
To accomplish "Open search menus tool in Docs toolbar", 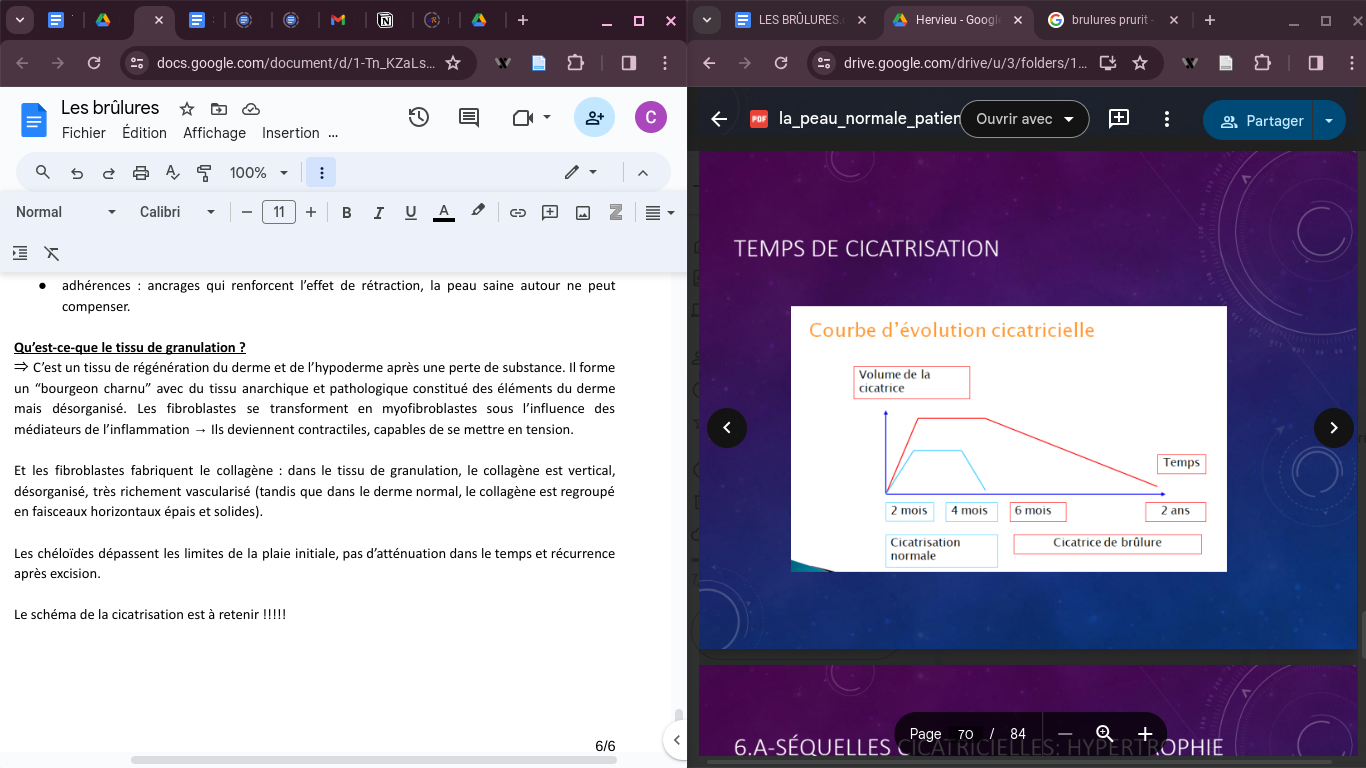I will pyautogui.click(x=43, y=173).
